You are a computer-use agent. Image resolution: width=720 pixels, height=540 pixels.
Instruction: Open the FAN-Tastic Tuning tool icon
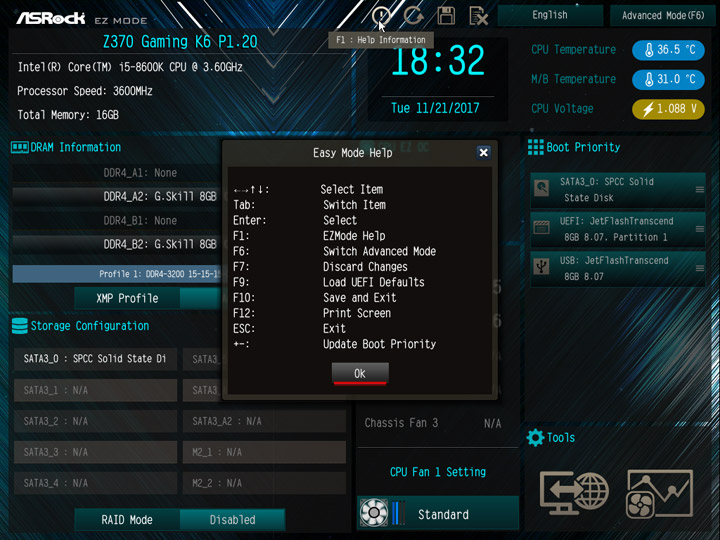coord(659,493)
